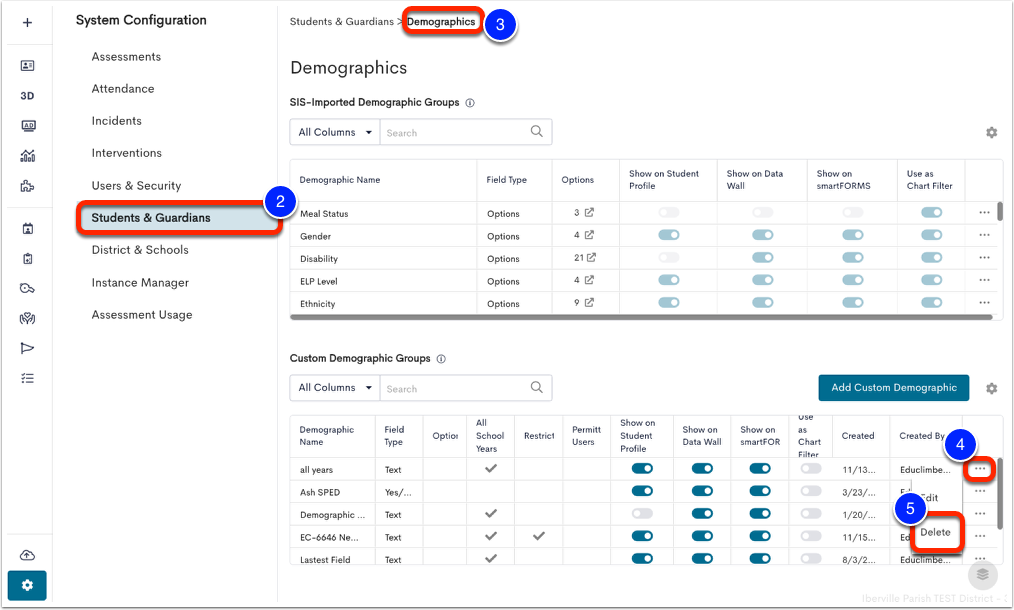This screenshot has width=1014, height=610.
Task: Open All Columns dropdown in Custom groups section
Action: 335,387
